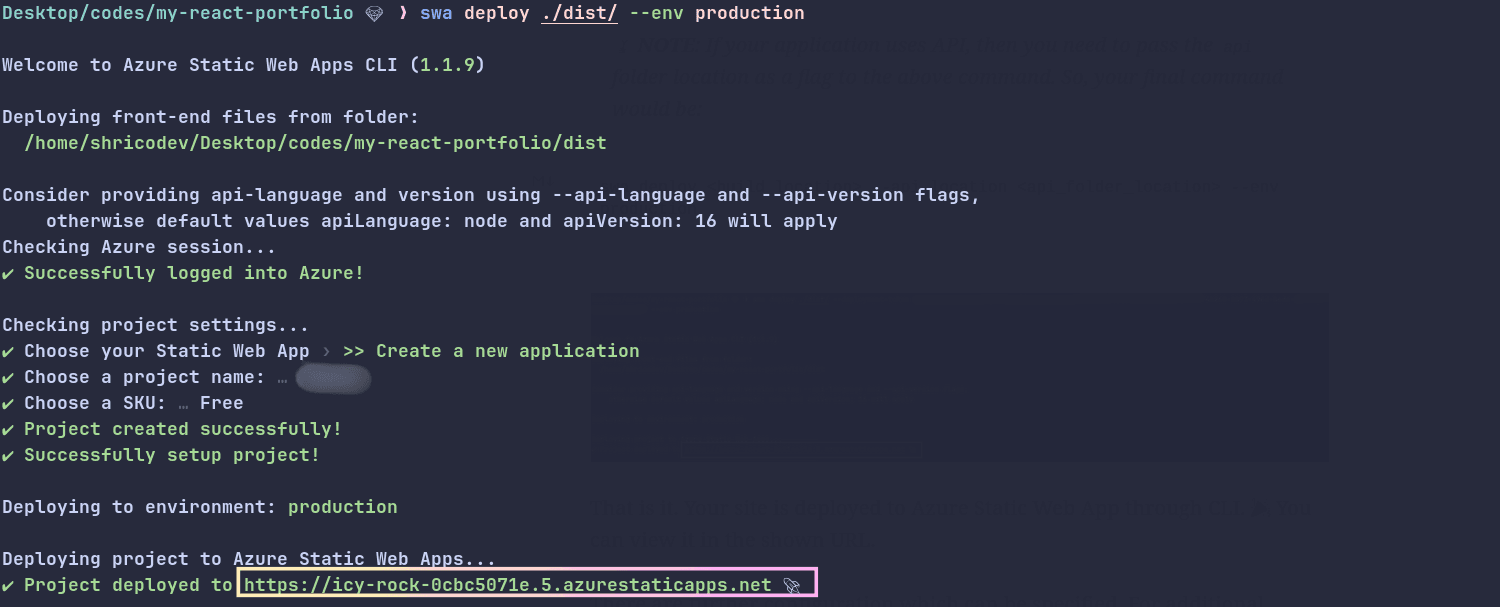Click the "Deploying project to Azure Static Web Apps..." line
The height and width of the screenshot is (607, 1500).
pyautogui.click(x=249, y=559)
